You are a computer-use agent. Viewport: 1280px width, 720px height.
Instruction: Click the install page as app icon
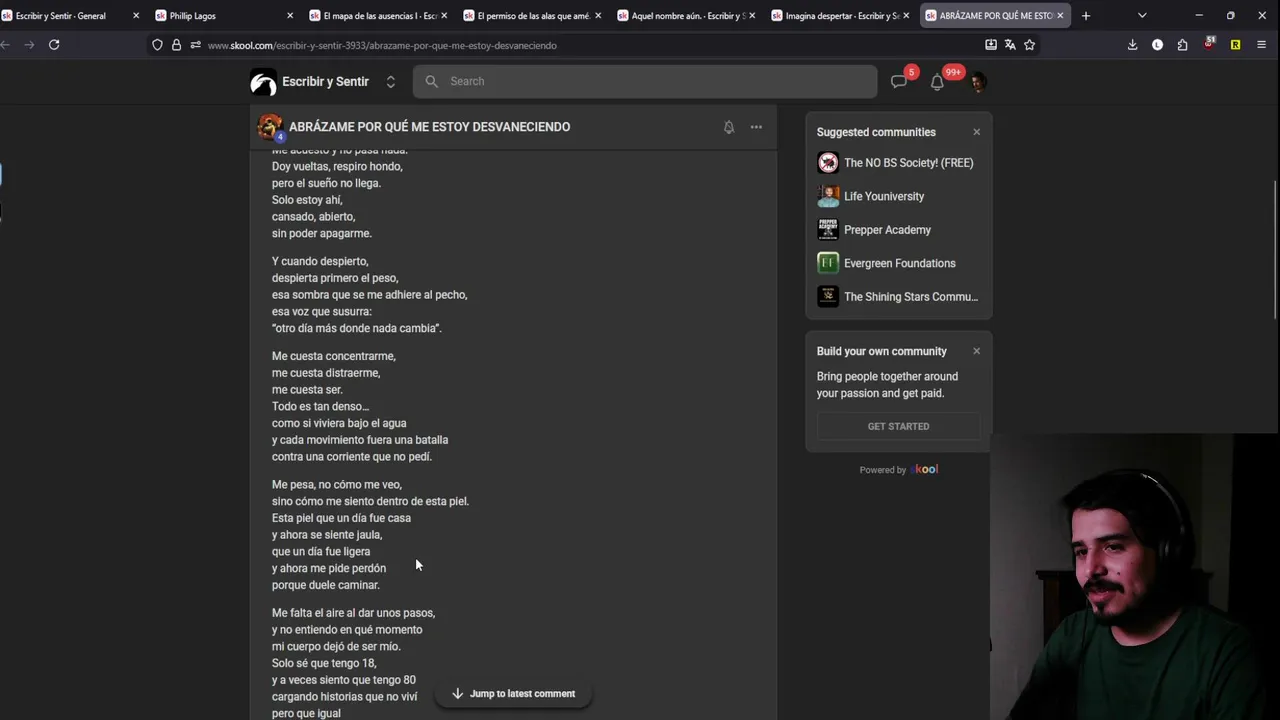coord(991,45)
